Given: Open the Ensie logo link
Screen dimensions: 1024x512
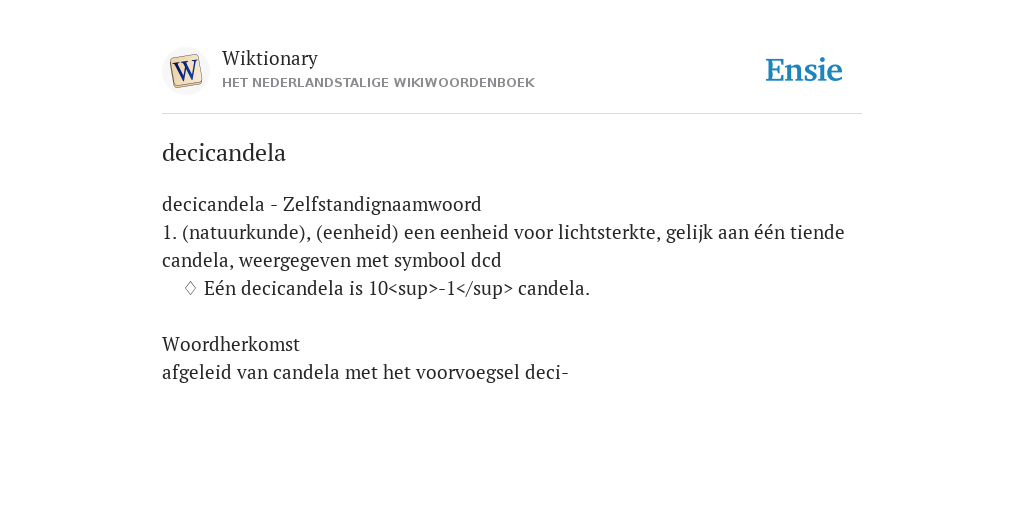Looking at the screenshot, I should coord(803,70).
